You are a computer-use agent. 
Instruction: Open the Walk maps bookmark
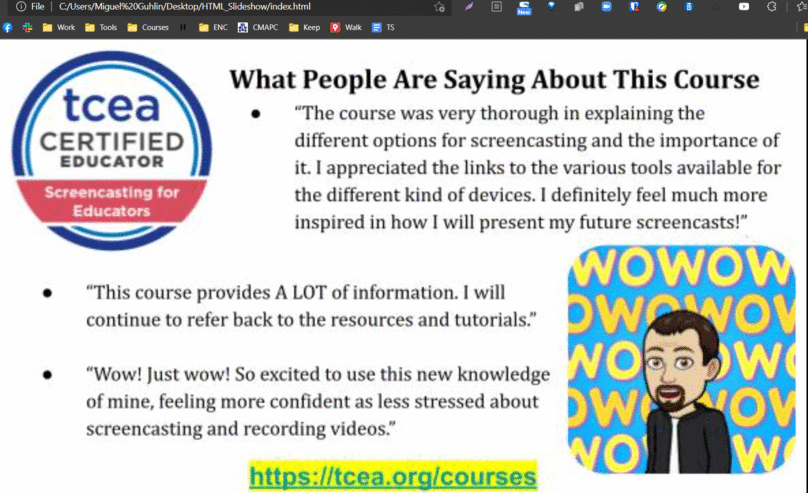[x=346, y=27]
